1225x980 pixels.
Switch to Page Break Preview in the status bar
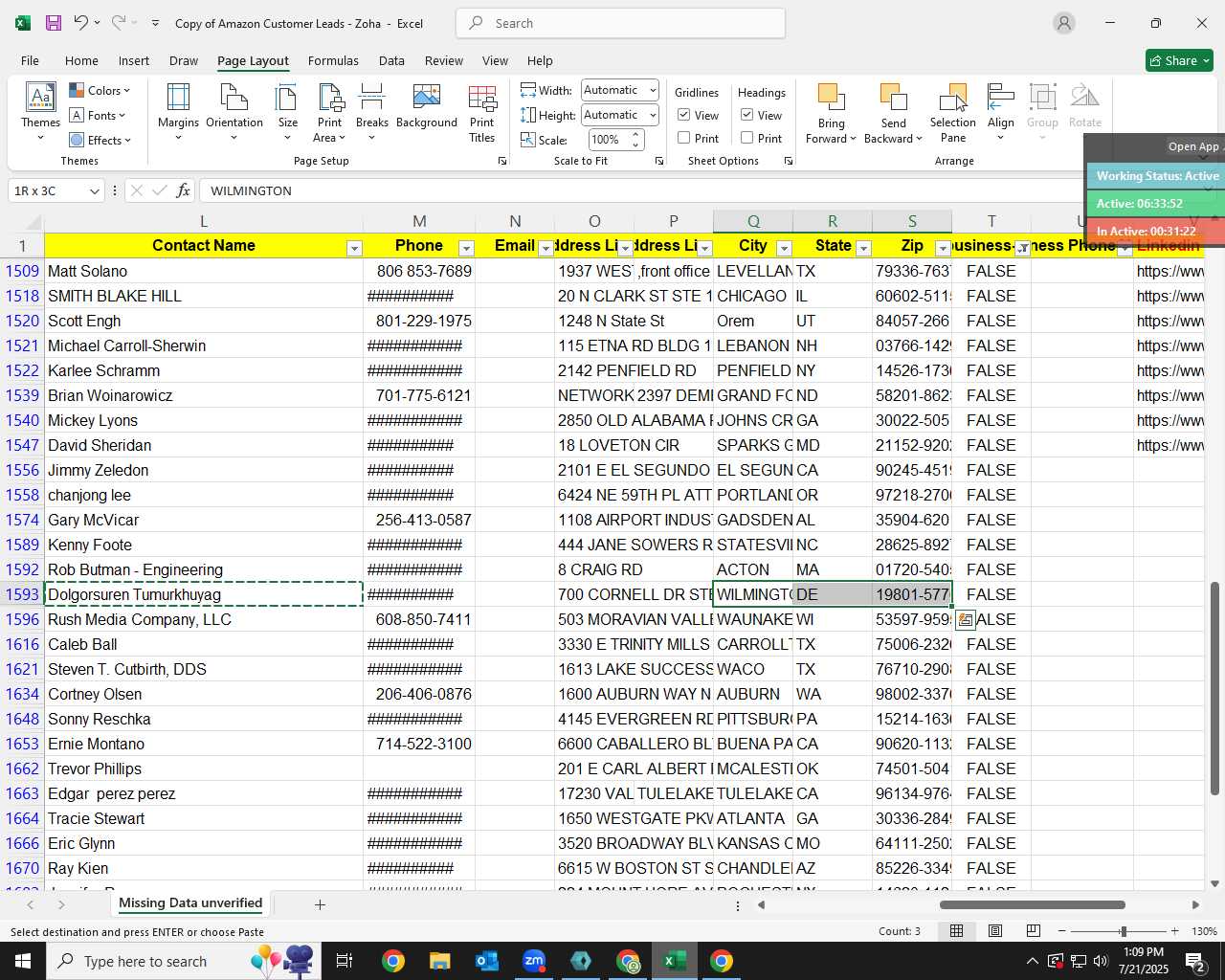pos(1033,931)
